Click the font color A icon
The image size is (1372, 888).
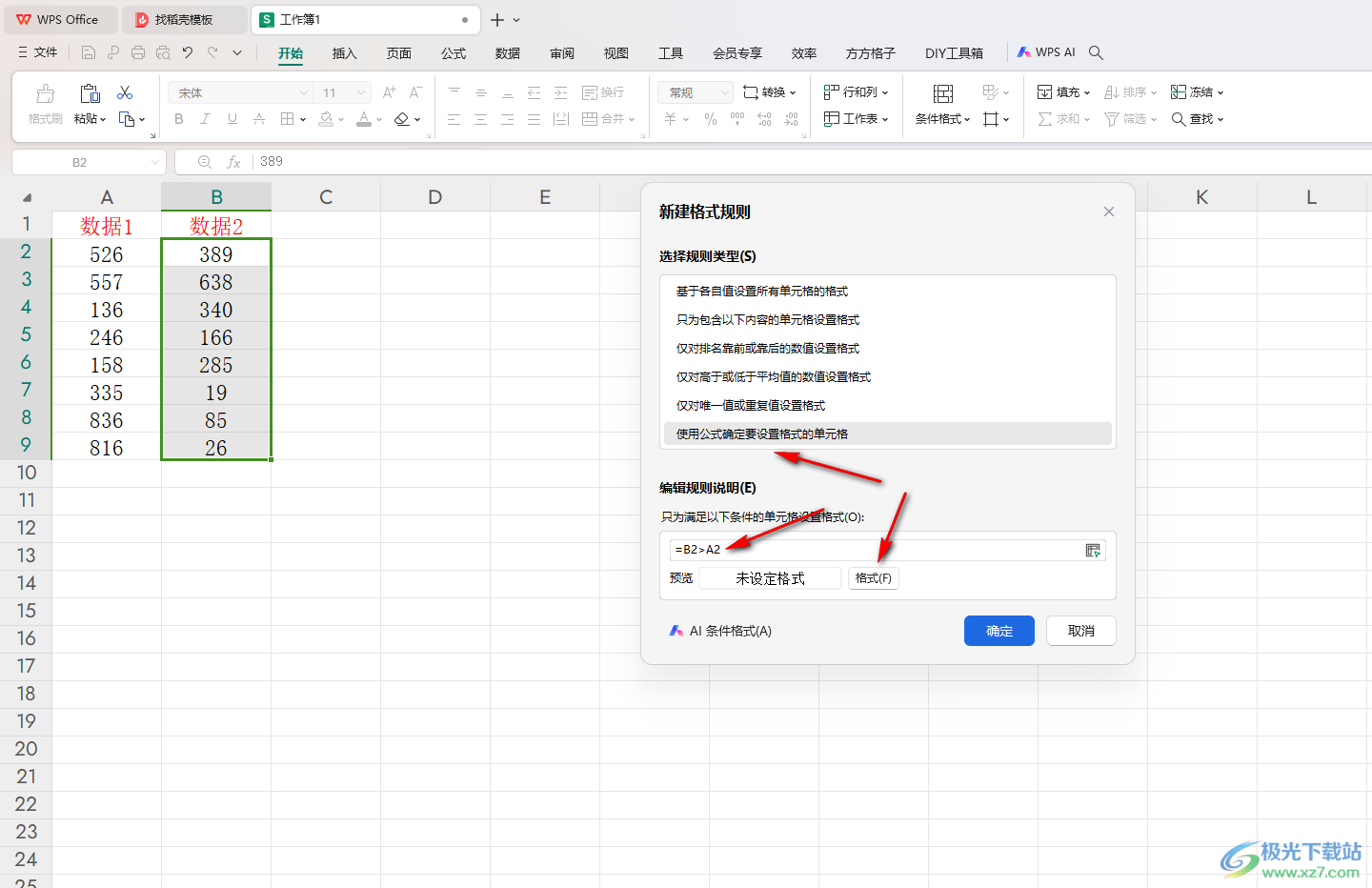pyautogui.click(x=364, y=119)
